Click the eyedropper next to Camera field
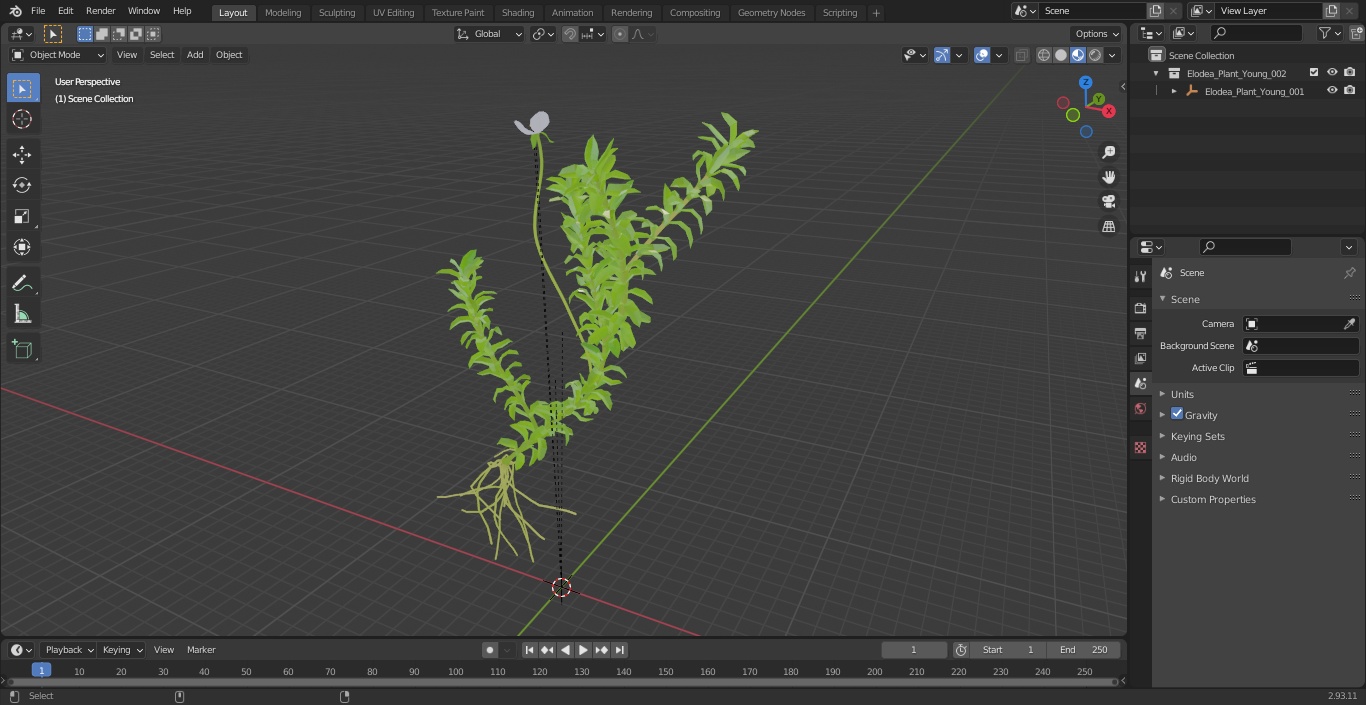 (x=1349, y=324)
